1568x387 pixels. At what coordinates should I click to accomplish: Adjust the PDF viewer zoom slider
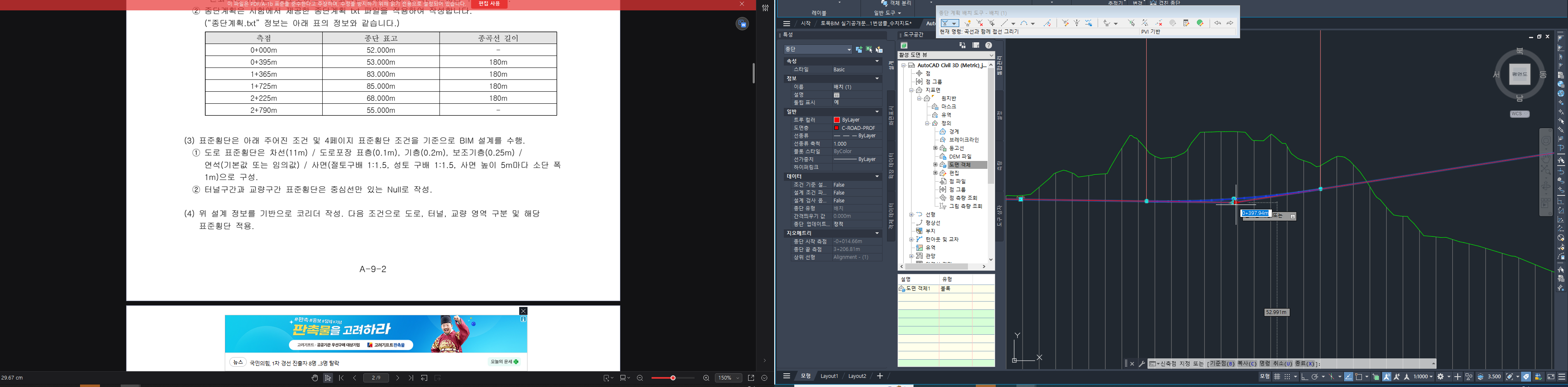tap(673, 378)
